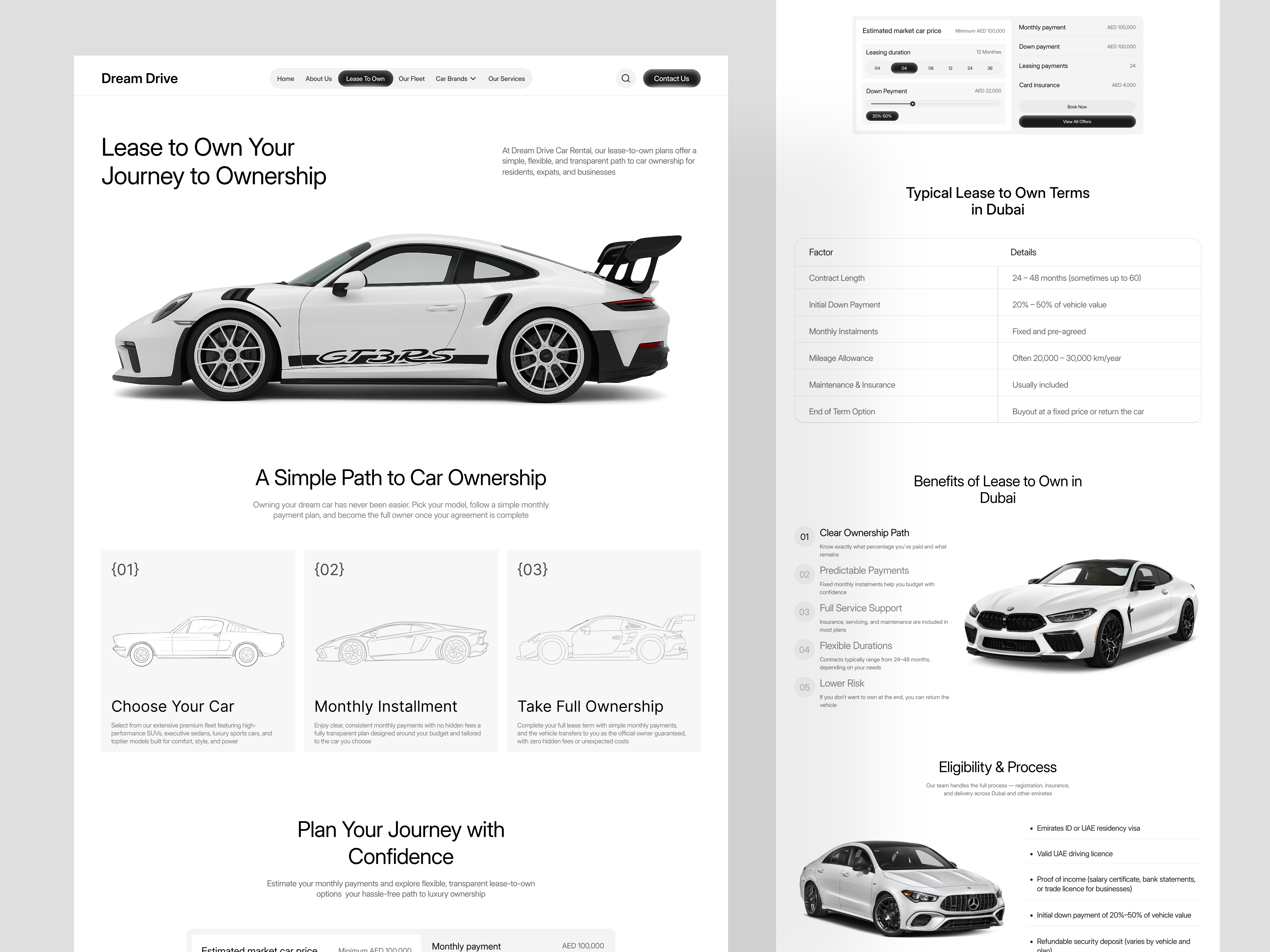Image resolution: width=1270 pixels, height=952 pixels.
Task: Click the 'Clear Ownership Path' benefit heading
Action: pos(864,533)
